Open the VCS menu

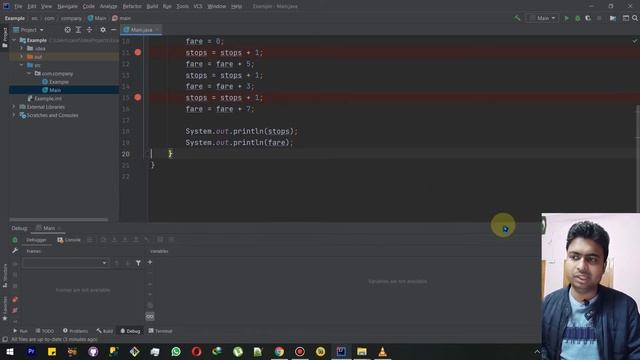click(x=198, y=6)
